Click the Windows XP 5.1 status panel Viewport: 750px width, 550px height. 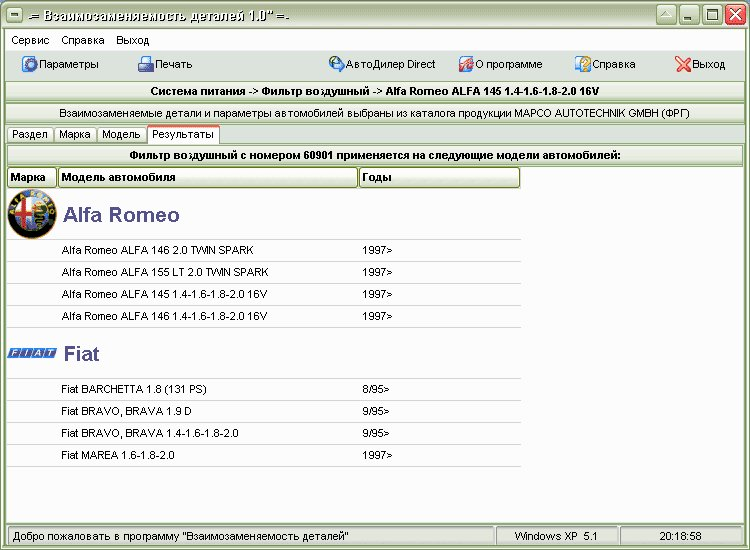556,536
